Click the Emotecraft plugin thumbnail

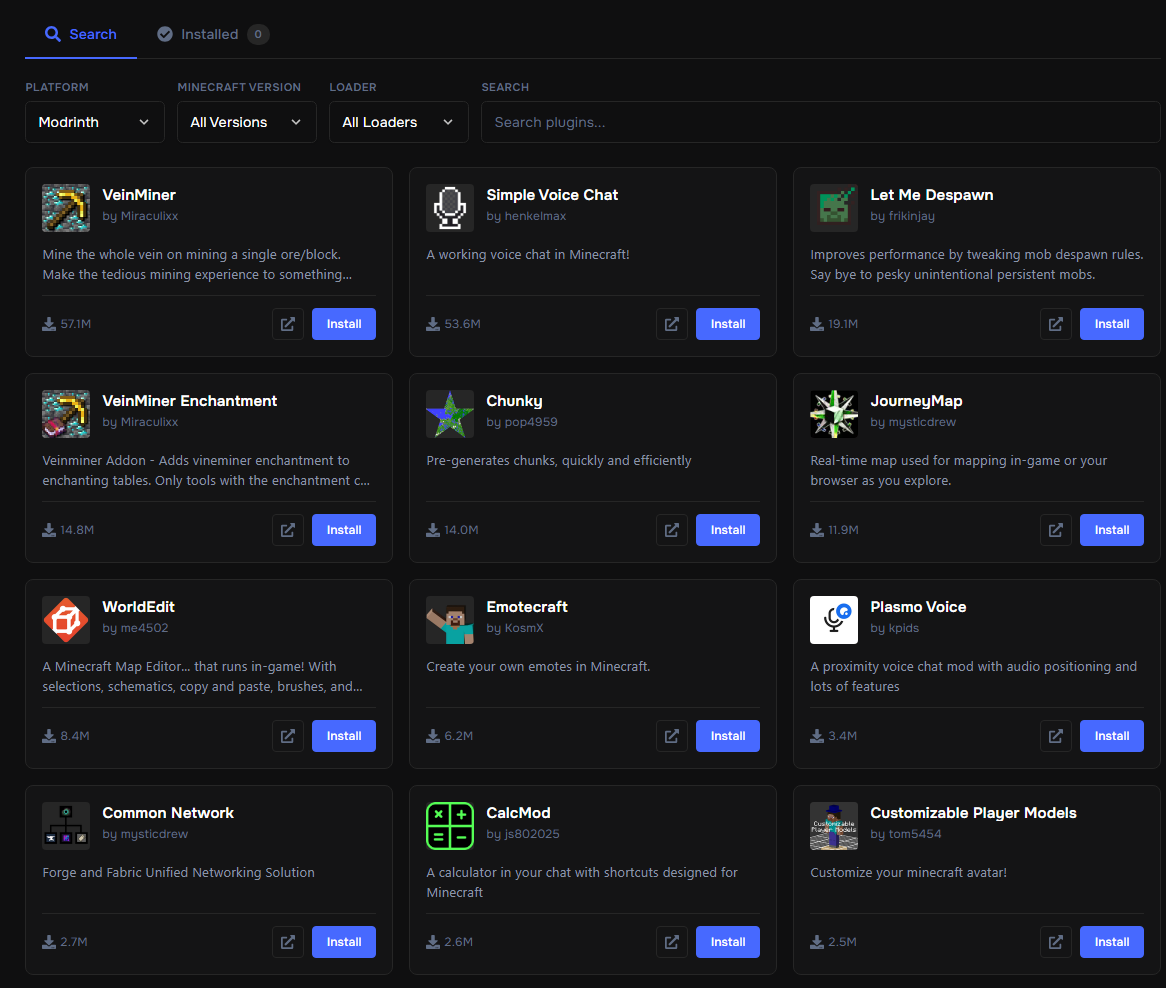point(450,620)
